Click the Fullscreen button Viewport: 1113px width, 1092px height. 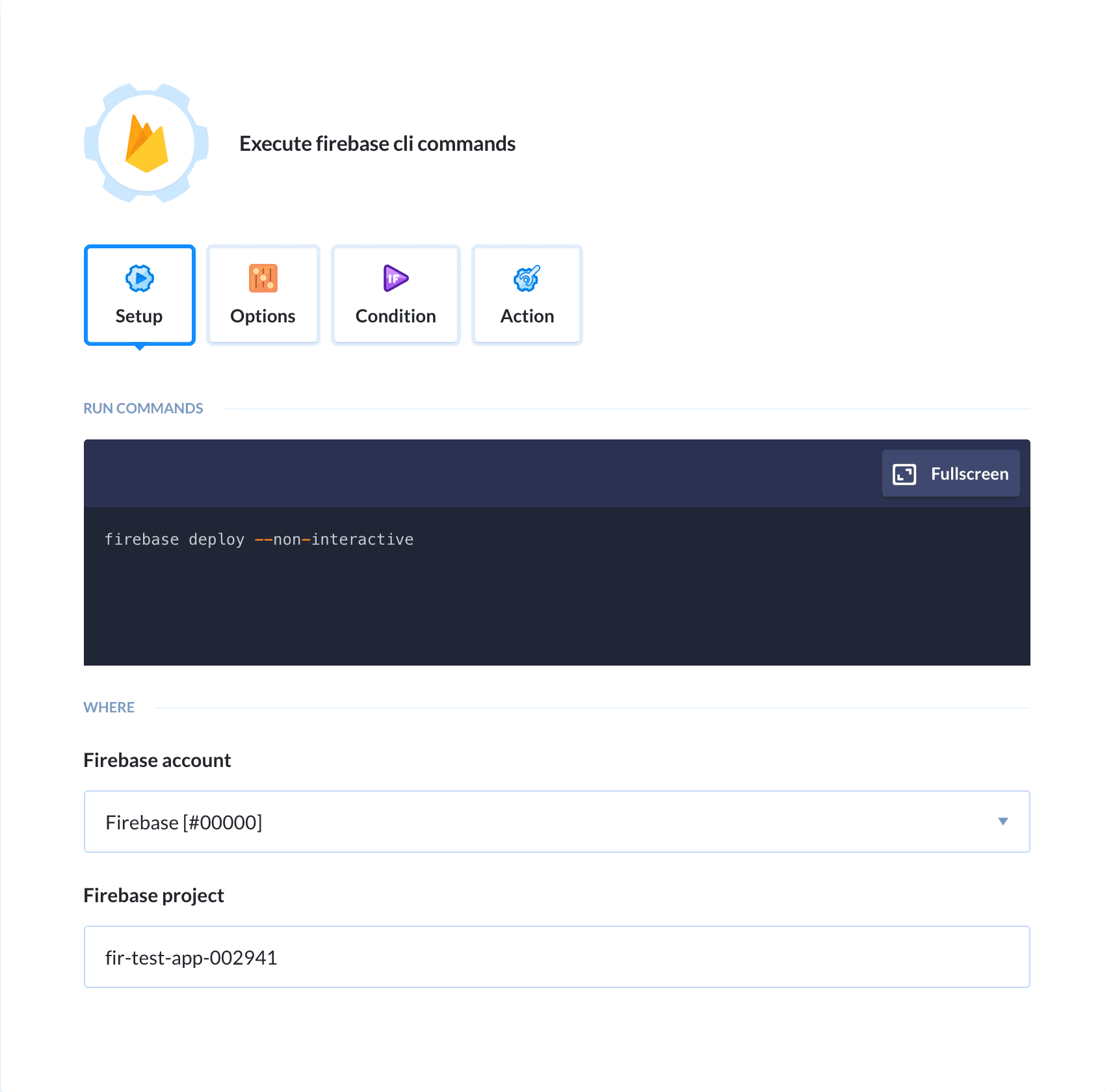coord(950,474)
